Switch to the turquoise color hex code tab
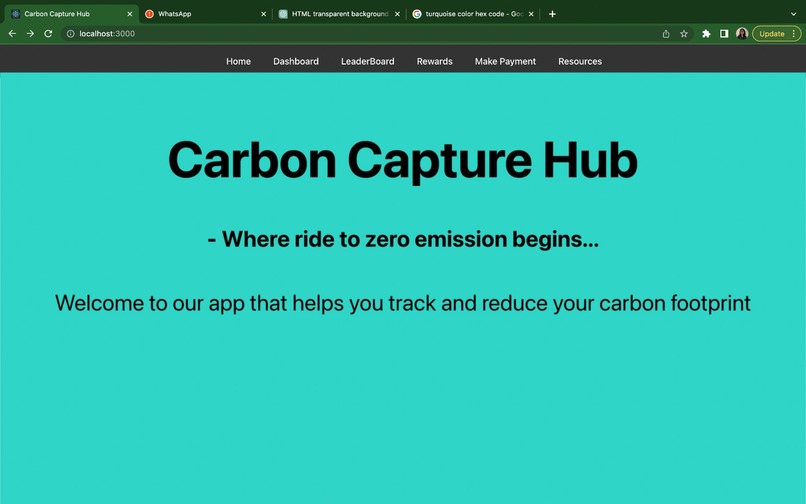 pos(473,14)
